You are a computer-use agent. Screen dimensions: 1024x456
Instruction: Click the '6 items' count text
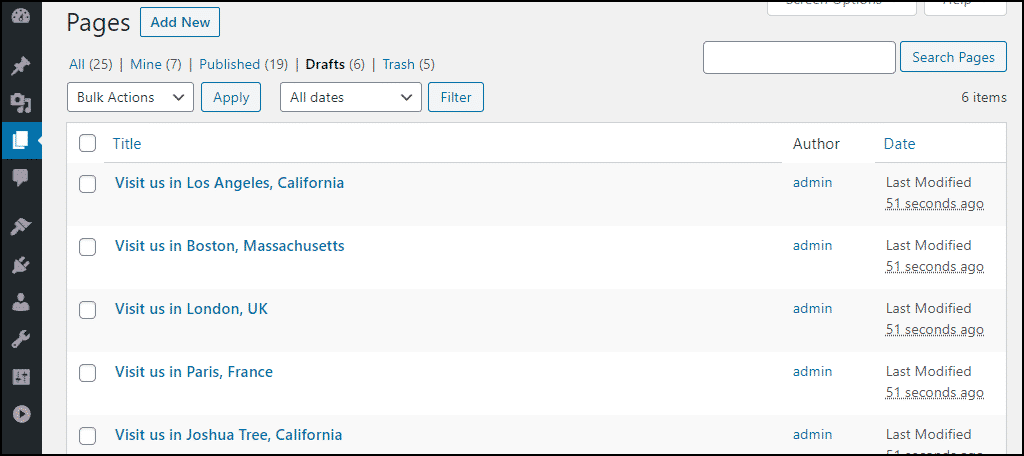point(984,97)
